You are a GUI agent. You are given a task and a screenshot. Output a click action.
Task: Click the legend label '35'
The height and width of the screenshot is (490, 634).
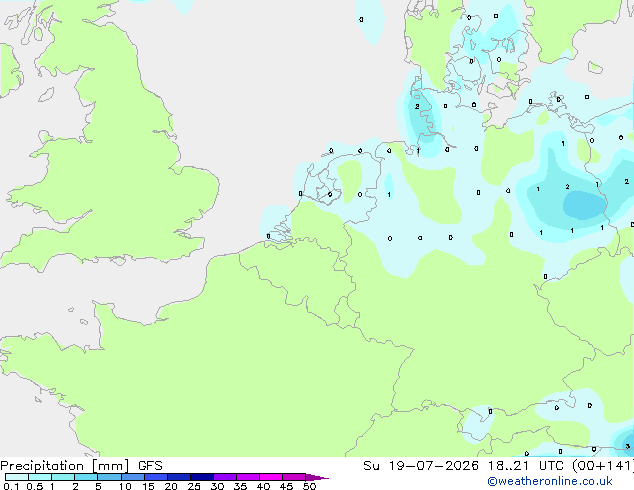[x=240, y=486]
